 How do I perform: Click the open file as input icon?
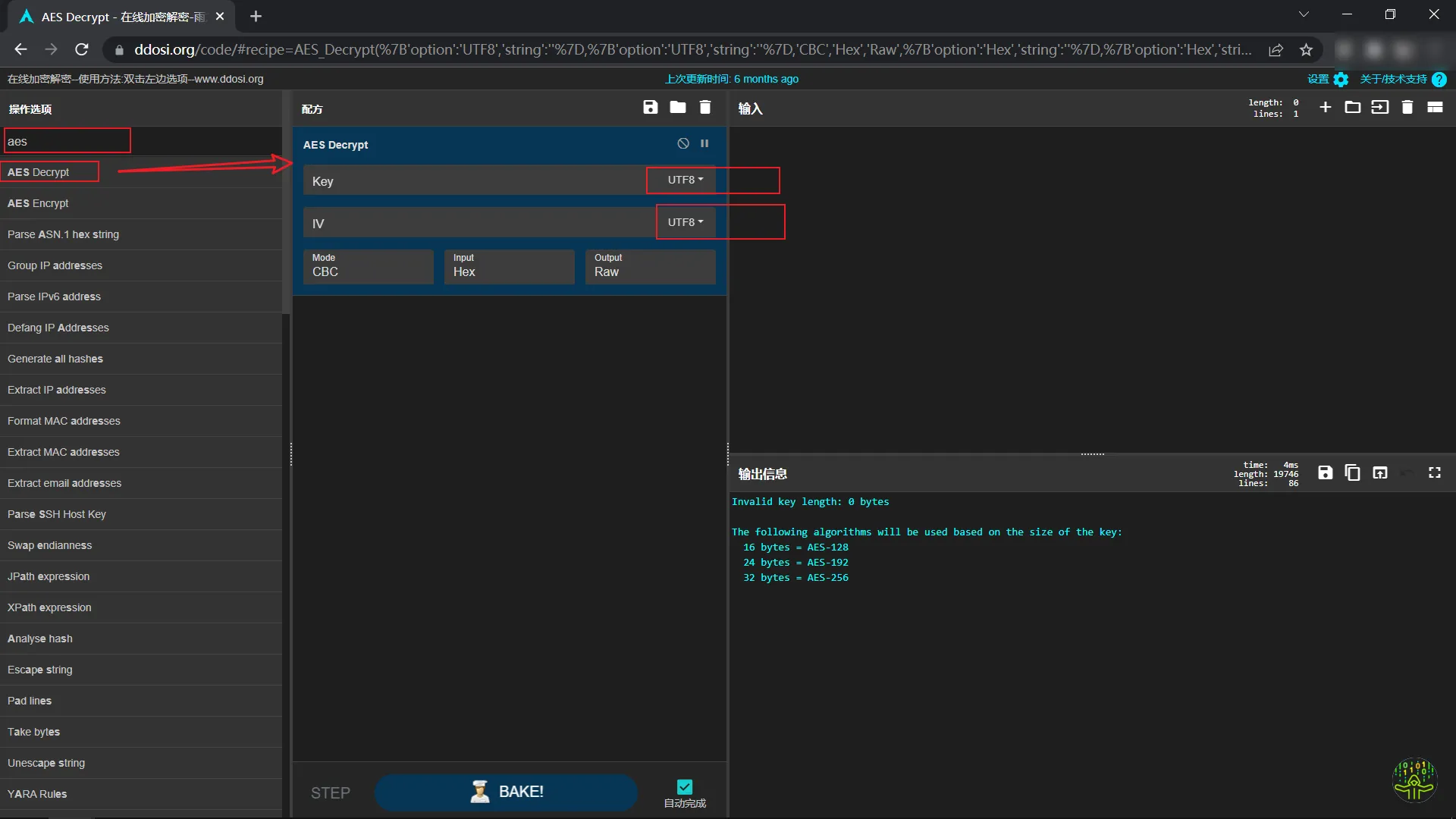[1379, 108]
